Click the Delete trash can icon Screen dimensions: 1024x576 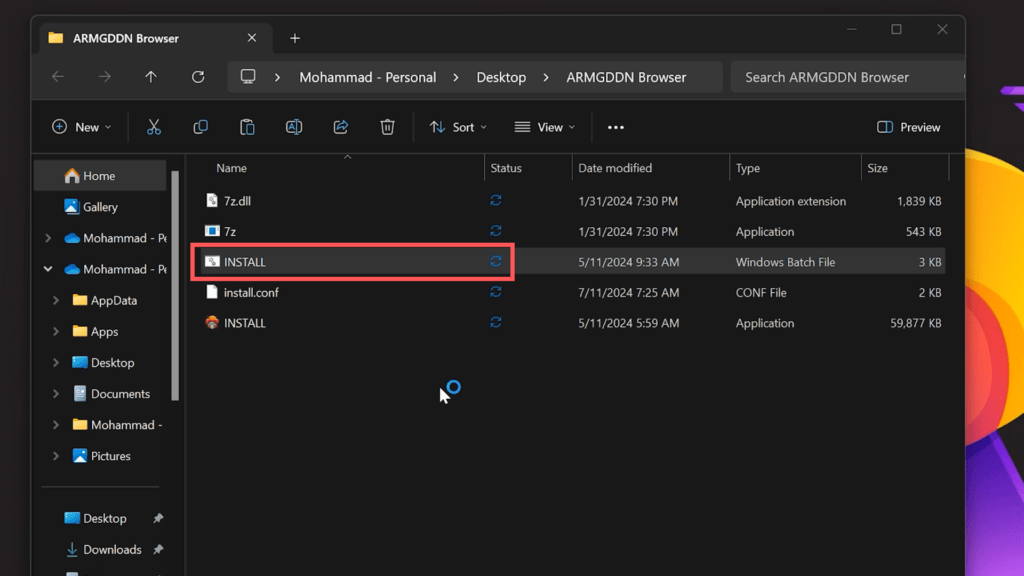pyautogui.click(x=387, y=127)
